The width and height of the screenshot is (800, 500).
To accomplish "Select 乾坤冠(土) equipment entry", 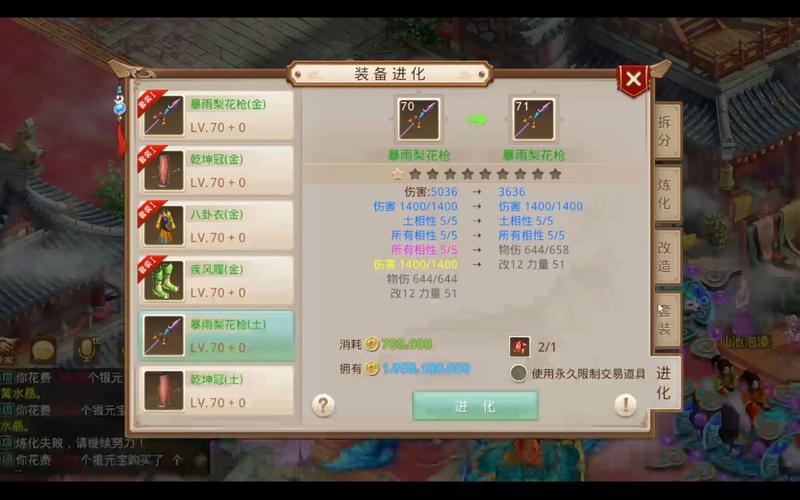I will tap(216, 391).
